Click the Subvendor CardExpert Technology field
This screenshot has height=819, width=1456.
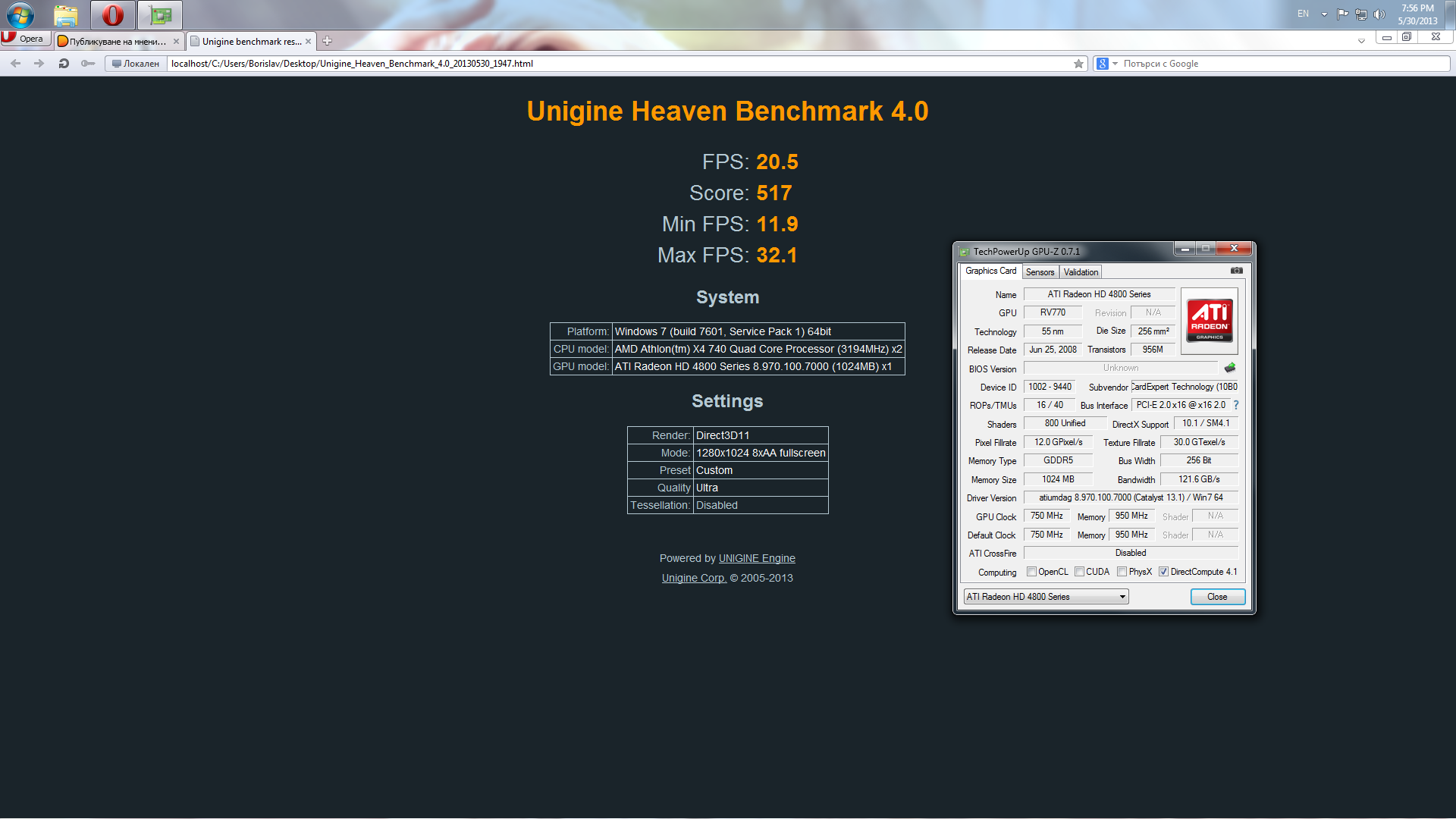coord(1185,387)
